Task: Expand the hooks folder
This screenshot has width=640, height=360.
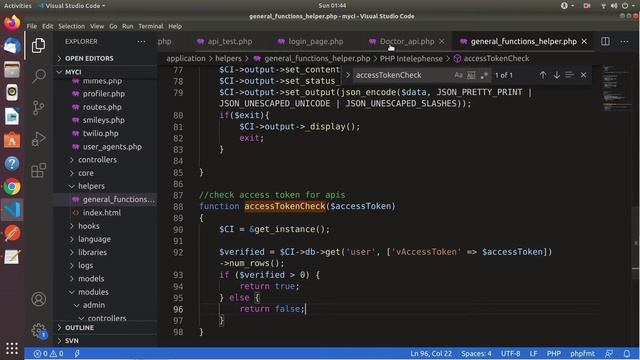Action: pos(89,226)
